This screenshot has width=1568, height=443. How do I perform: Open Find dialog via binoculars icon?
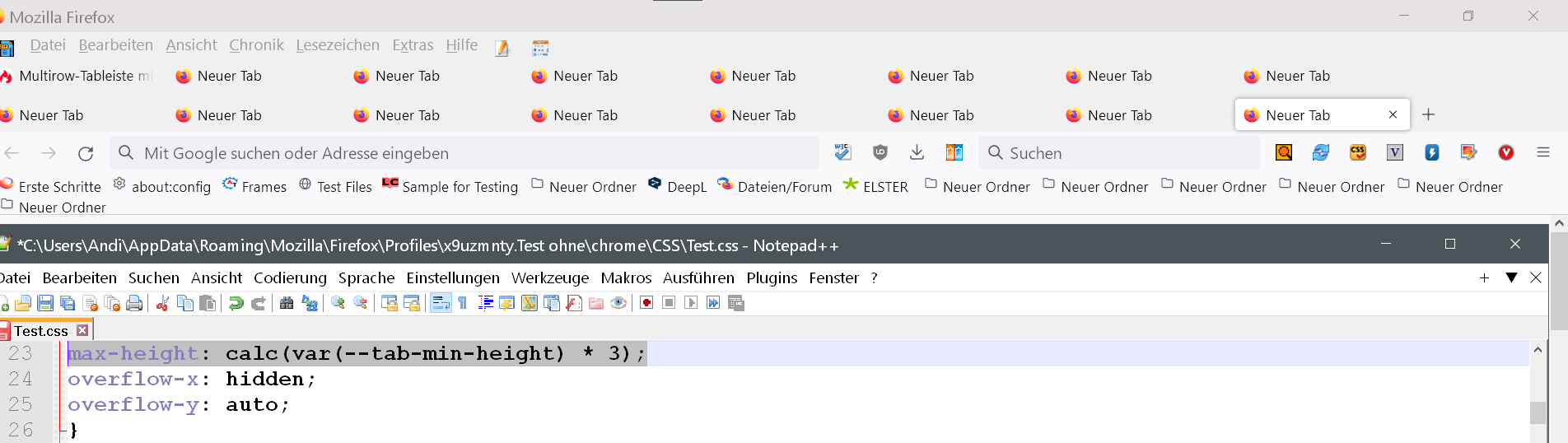[x=287, y=303]
